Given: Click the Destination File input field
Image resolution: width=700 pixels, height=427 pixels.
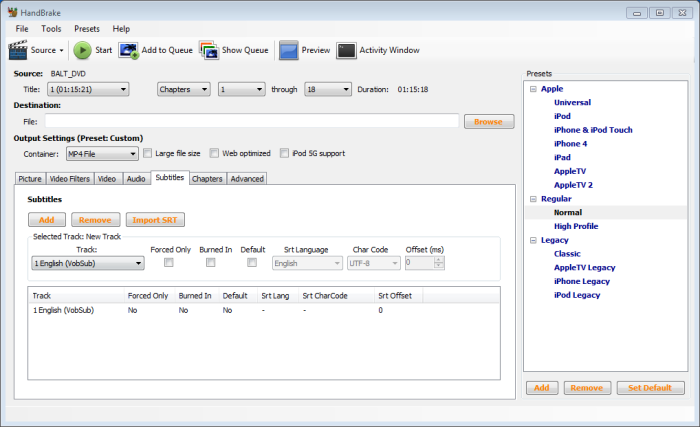Looking at the screenshot, I should point(251,121).
